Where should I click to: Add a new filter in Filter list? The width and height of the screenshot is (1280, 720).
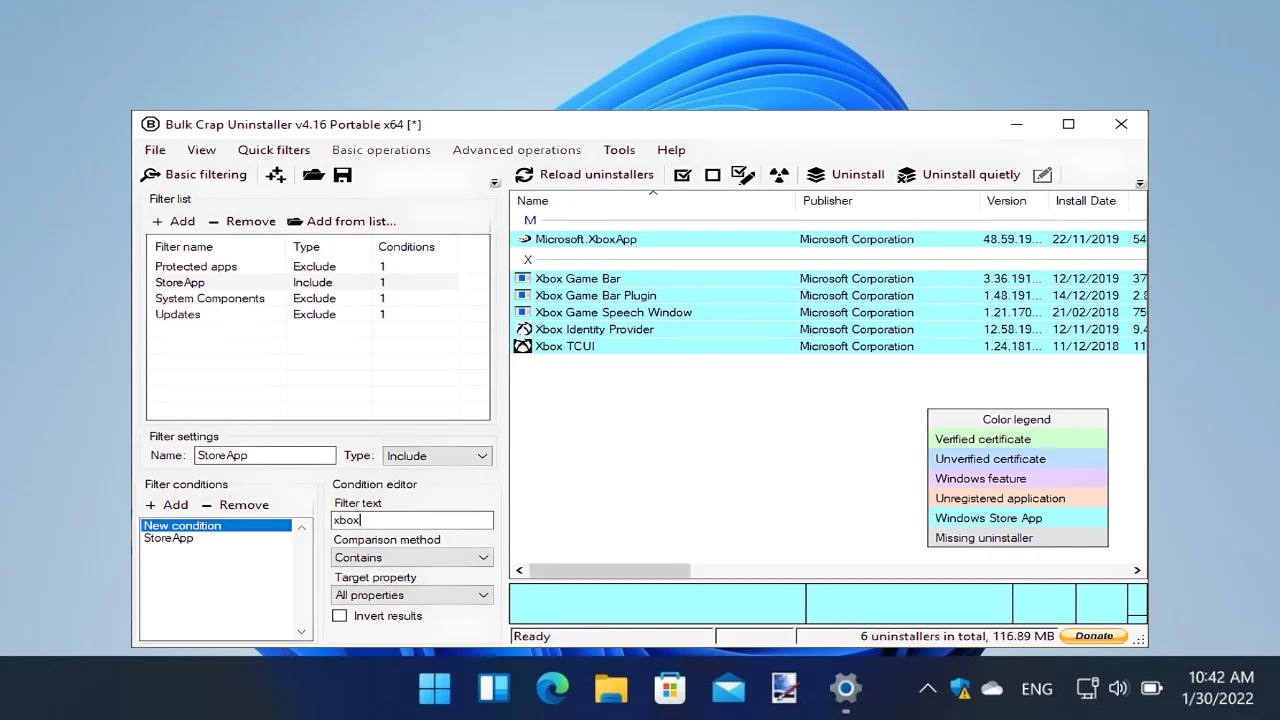[x=174, y=221]
